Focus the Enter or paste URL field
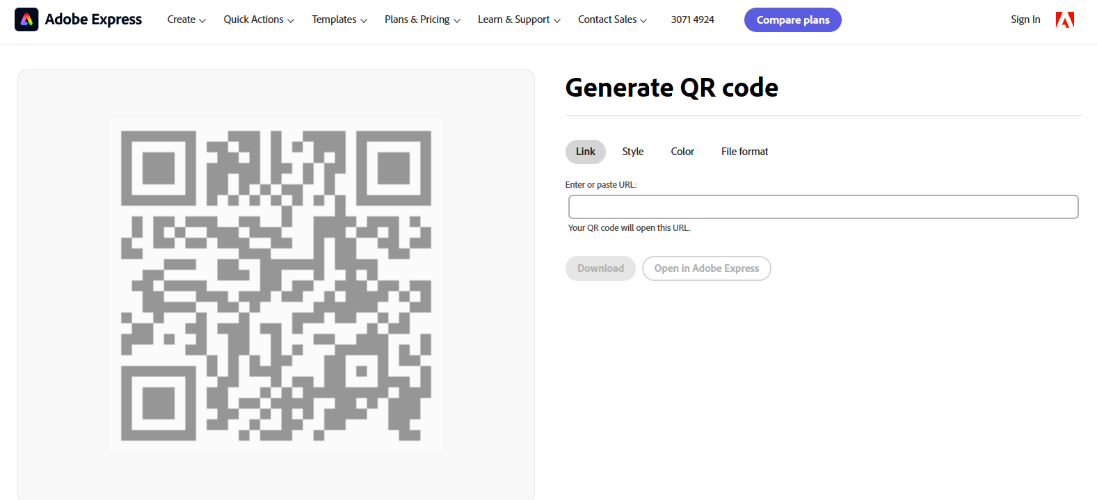 [x=823, y=207]
